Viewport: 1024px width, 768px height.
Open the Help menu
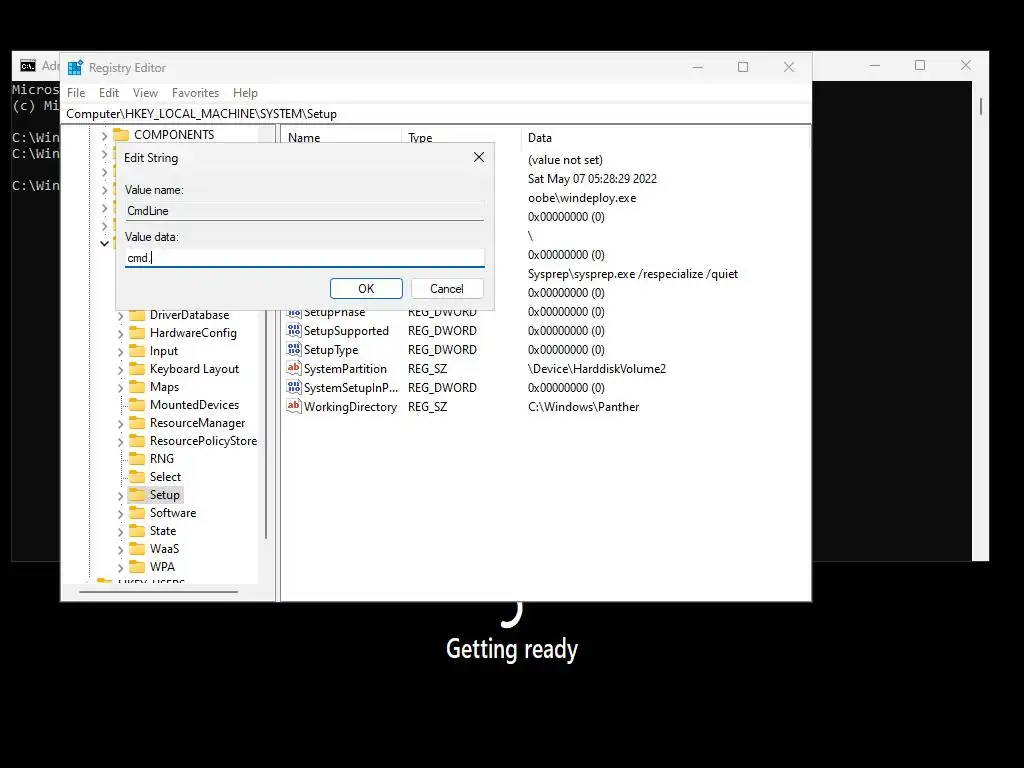click(x=246, y=93)
